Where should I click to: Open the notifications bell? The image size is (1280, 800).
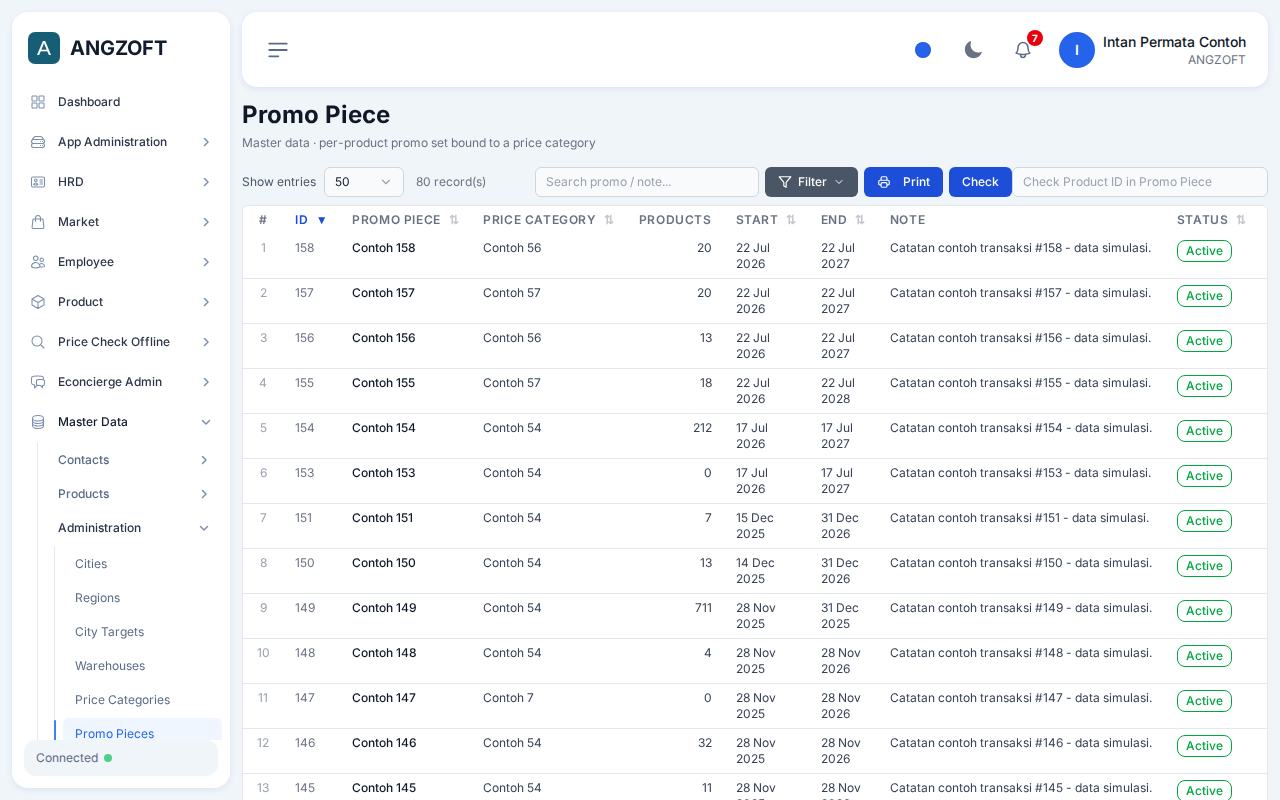point(1023,50)
